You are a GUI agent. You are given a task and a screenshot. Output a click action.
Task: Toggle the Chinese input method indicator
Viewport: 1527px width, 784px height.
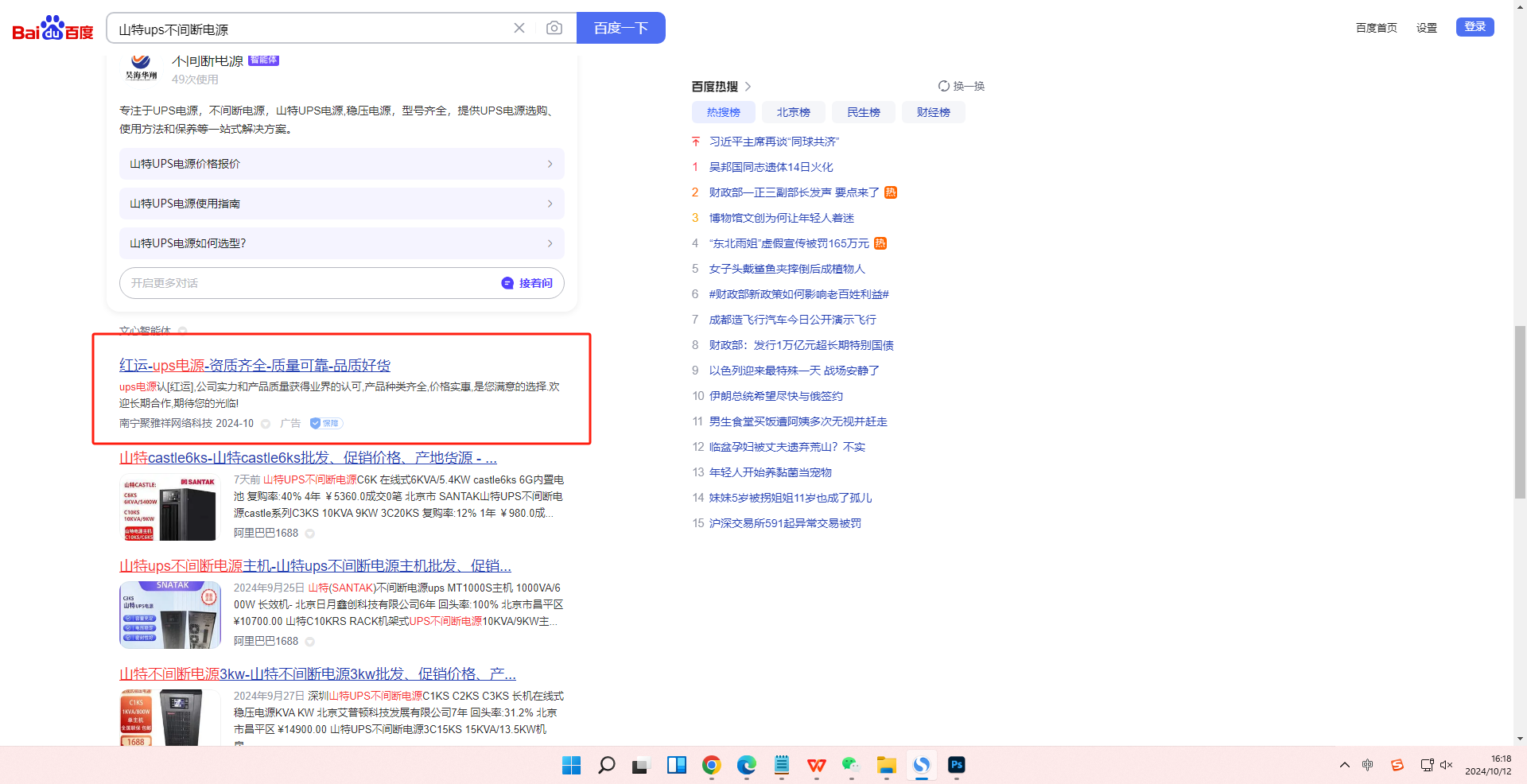(1367, 765)
